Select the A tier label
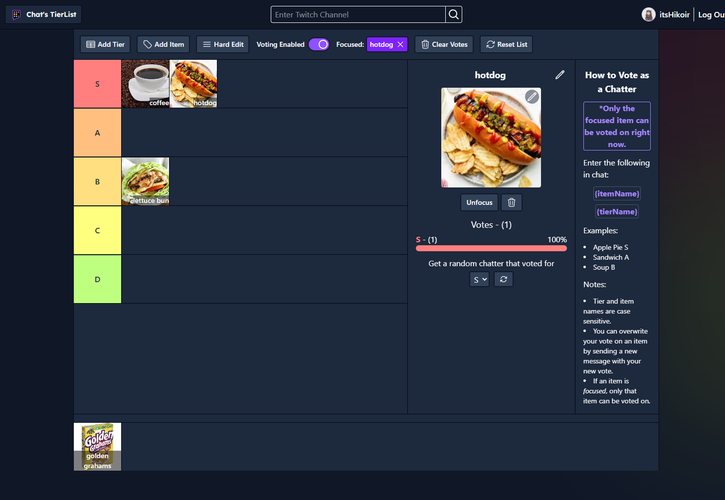Viewport: 725px width, 500px height. pyautogui.click(x=98, y=133)
